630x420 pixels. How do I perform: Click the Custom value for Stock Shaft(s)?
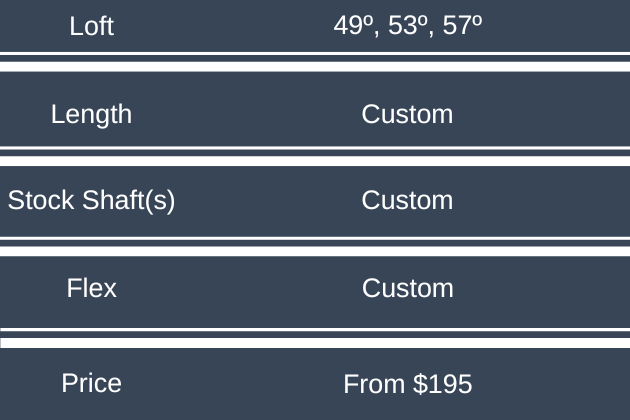click(407, 200)
